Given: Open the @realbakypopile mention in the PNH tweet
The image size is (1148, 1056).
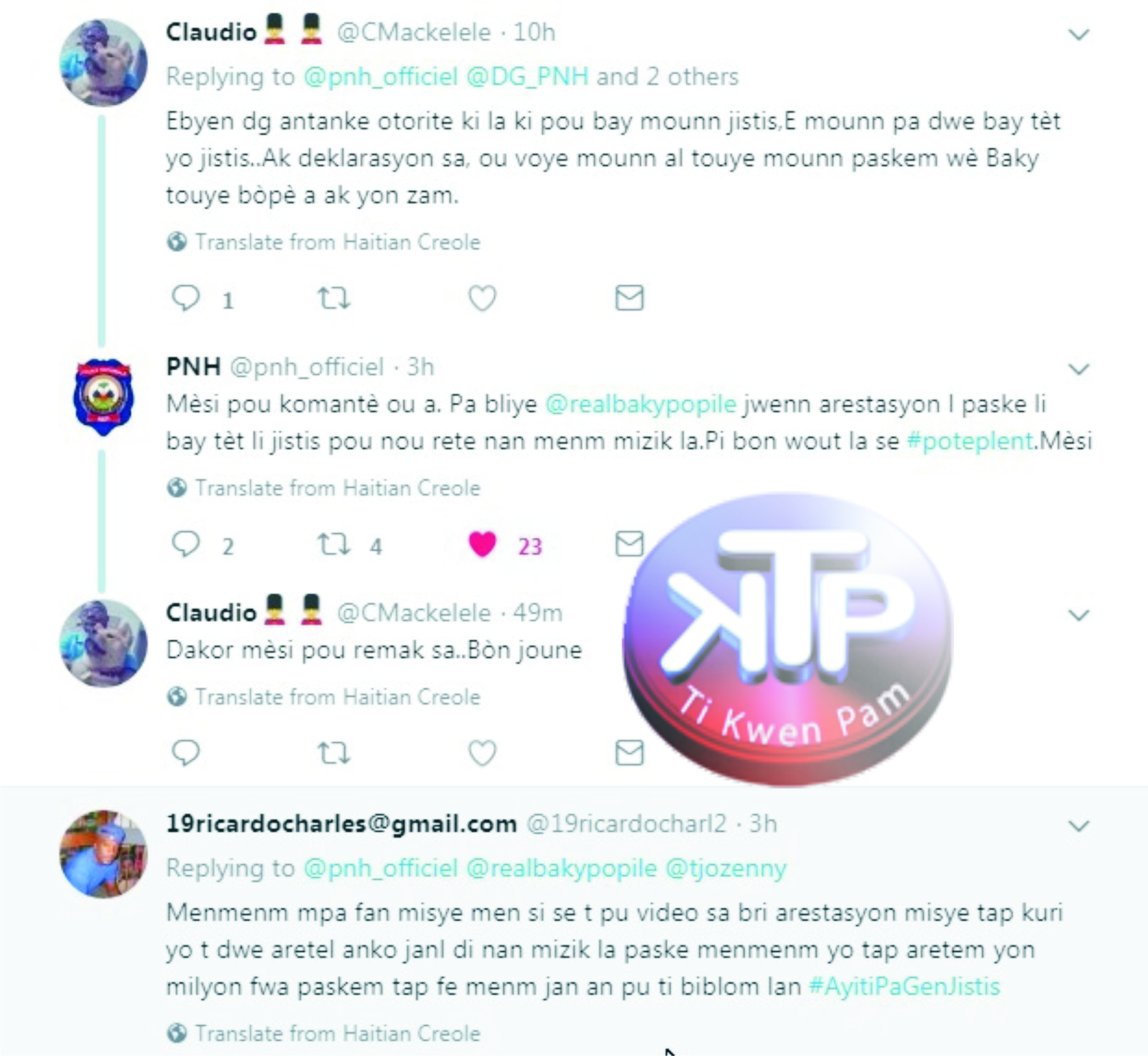Looking at the screenshot, I should (x=641, y=404).
